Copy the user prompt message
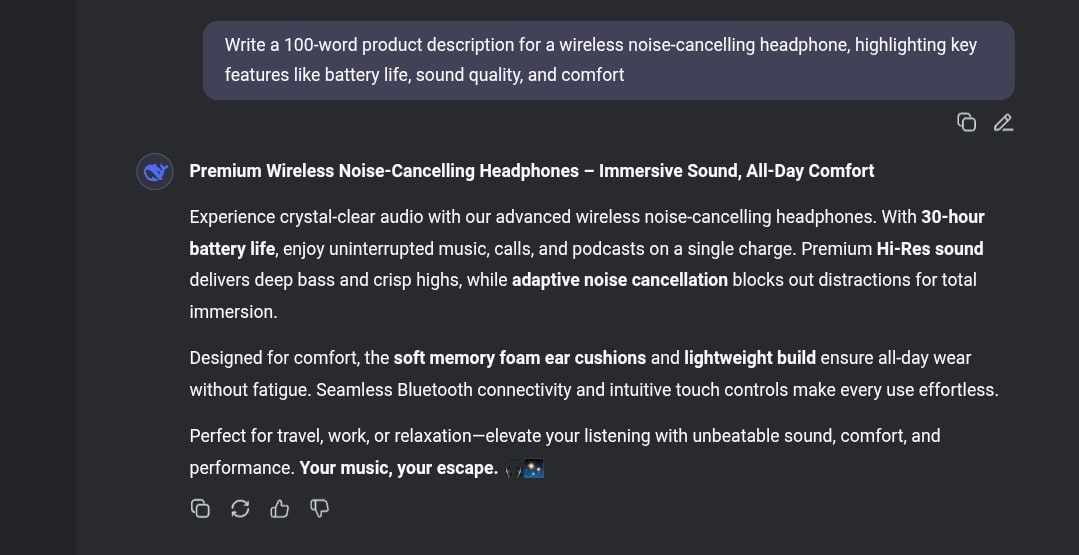Viewport: 1079px width, 555px height. [966, 122]
